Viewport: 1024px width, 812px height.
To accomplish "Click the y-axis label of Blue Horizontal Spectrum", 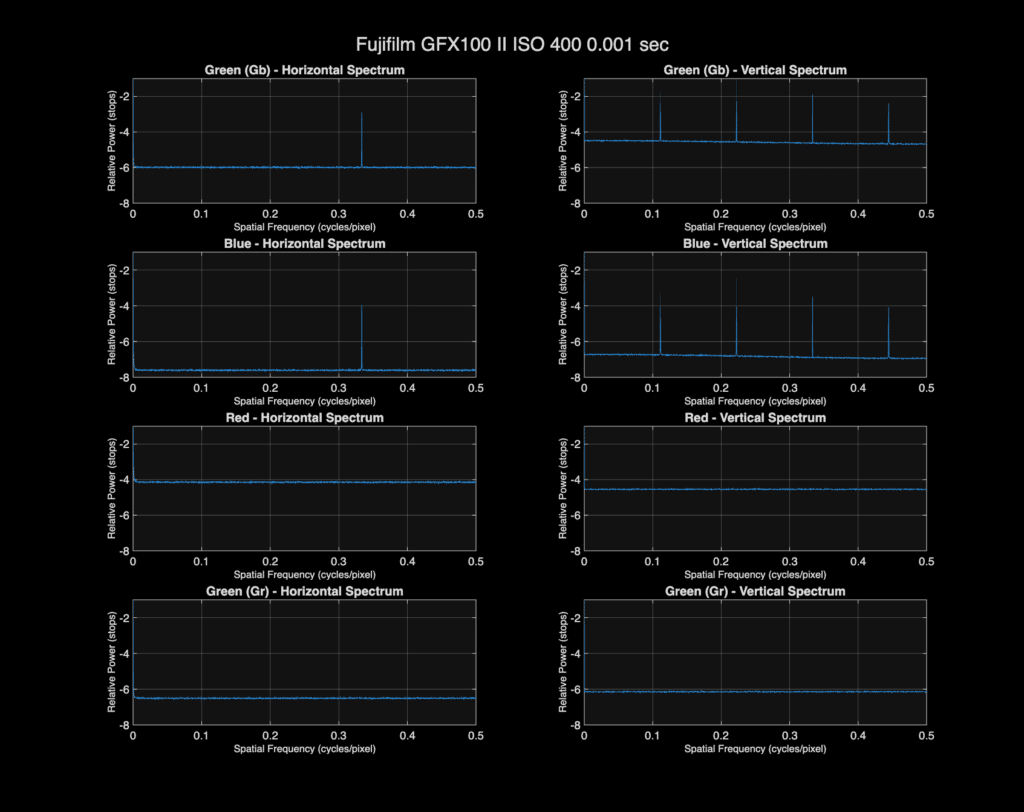I will 112,314.
